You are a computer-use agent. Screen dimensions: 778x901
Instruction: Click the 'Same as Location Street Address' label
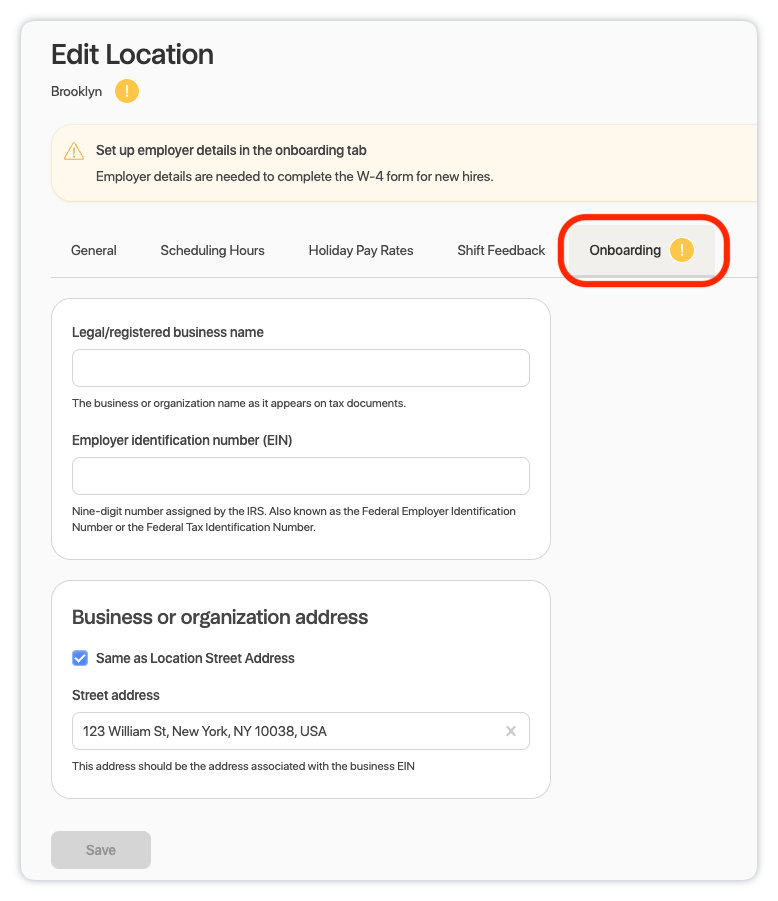195,658
